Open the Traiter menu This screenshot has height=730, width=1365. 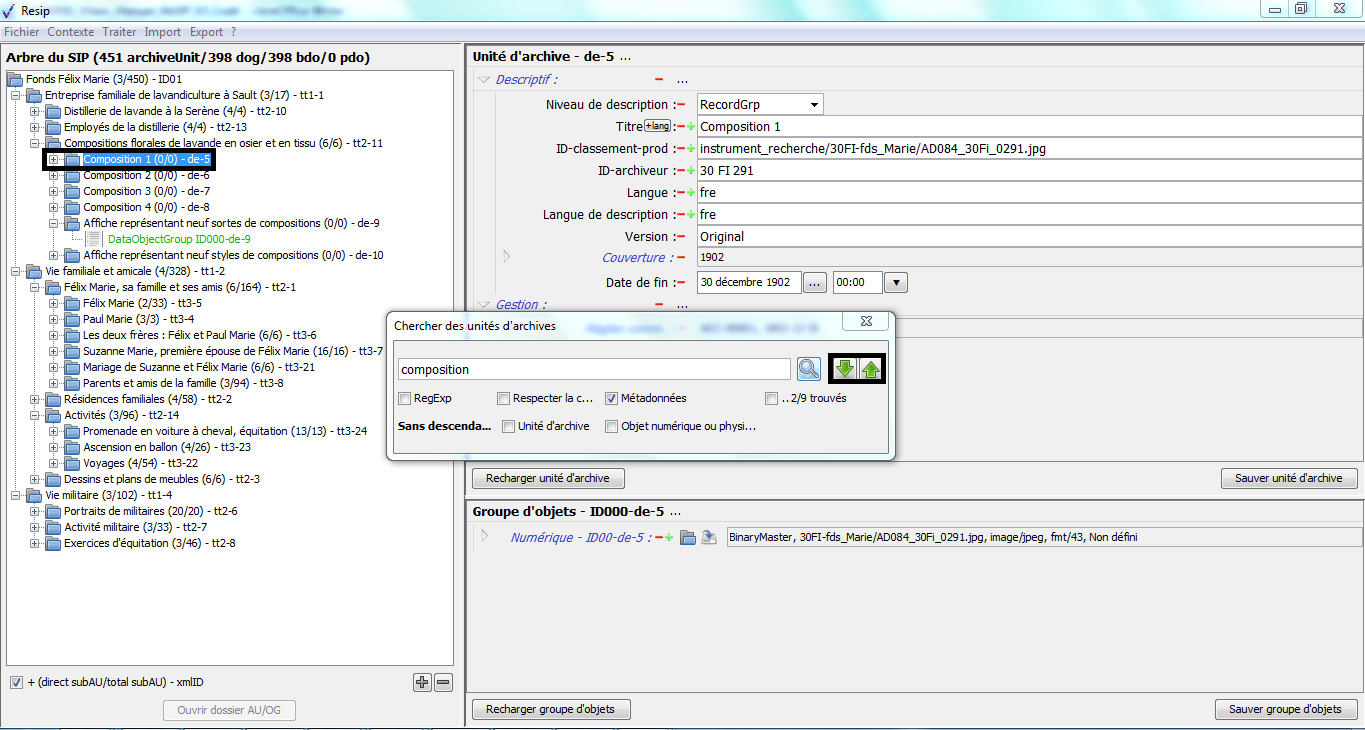[119, 32]
